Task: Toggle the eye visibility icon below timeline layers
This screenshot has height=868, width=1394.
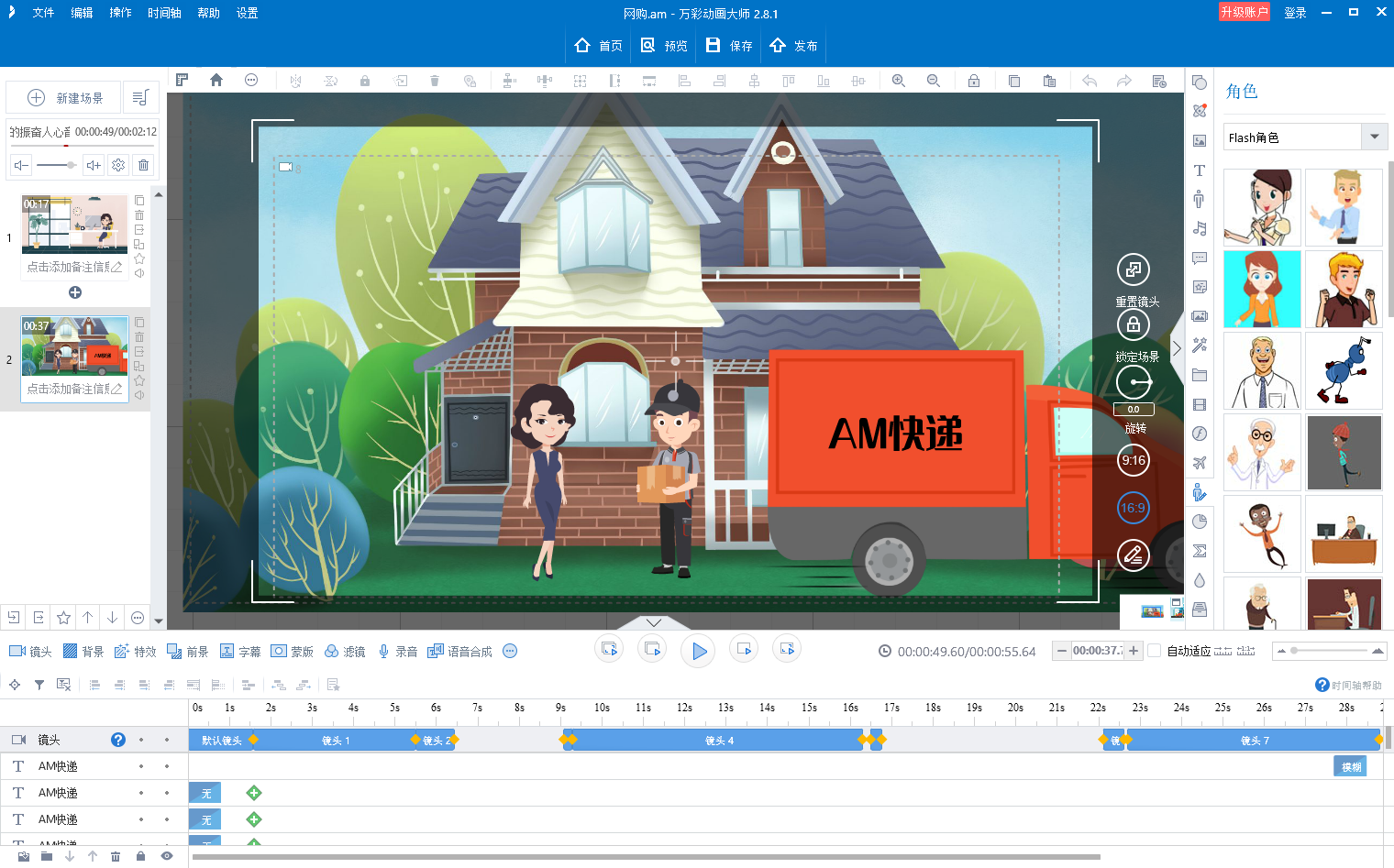Action: pos(167,856)
